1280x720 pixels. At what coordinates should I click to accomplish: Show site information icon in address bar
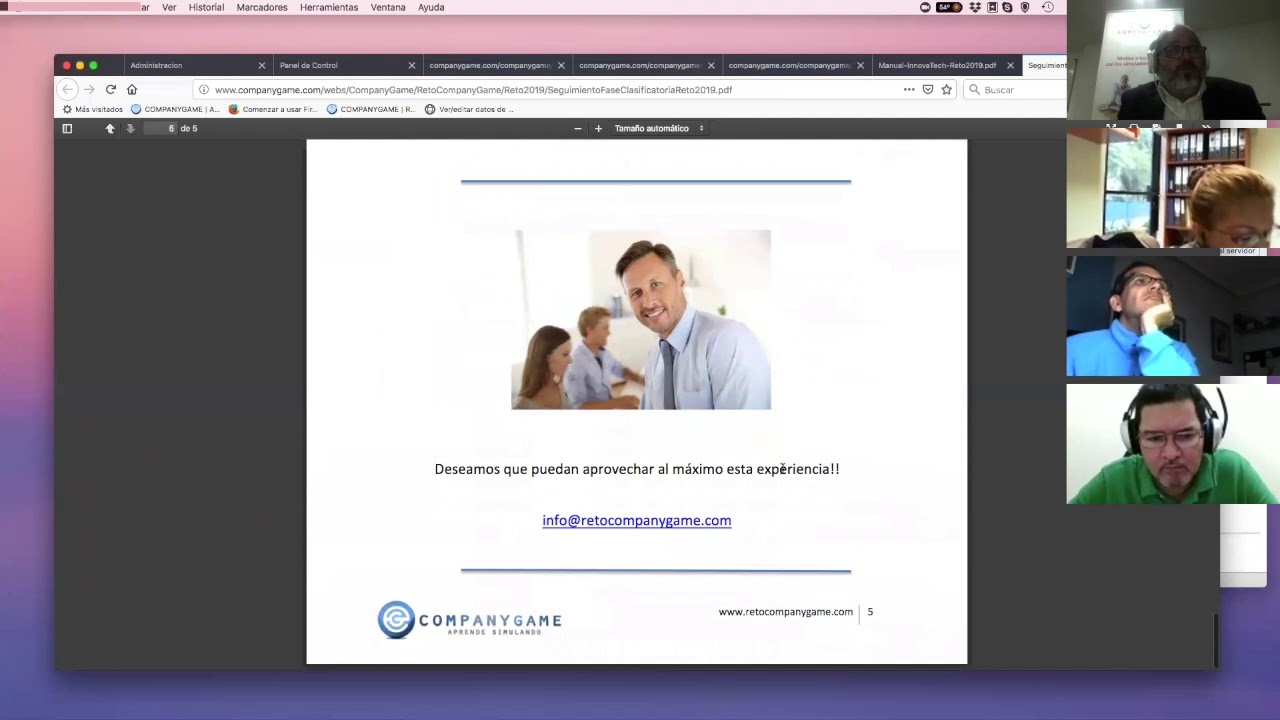(204, 89)
